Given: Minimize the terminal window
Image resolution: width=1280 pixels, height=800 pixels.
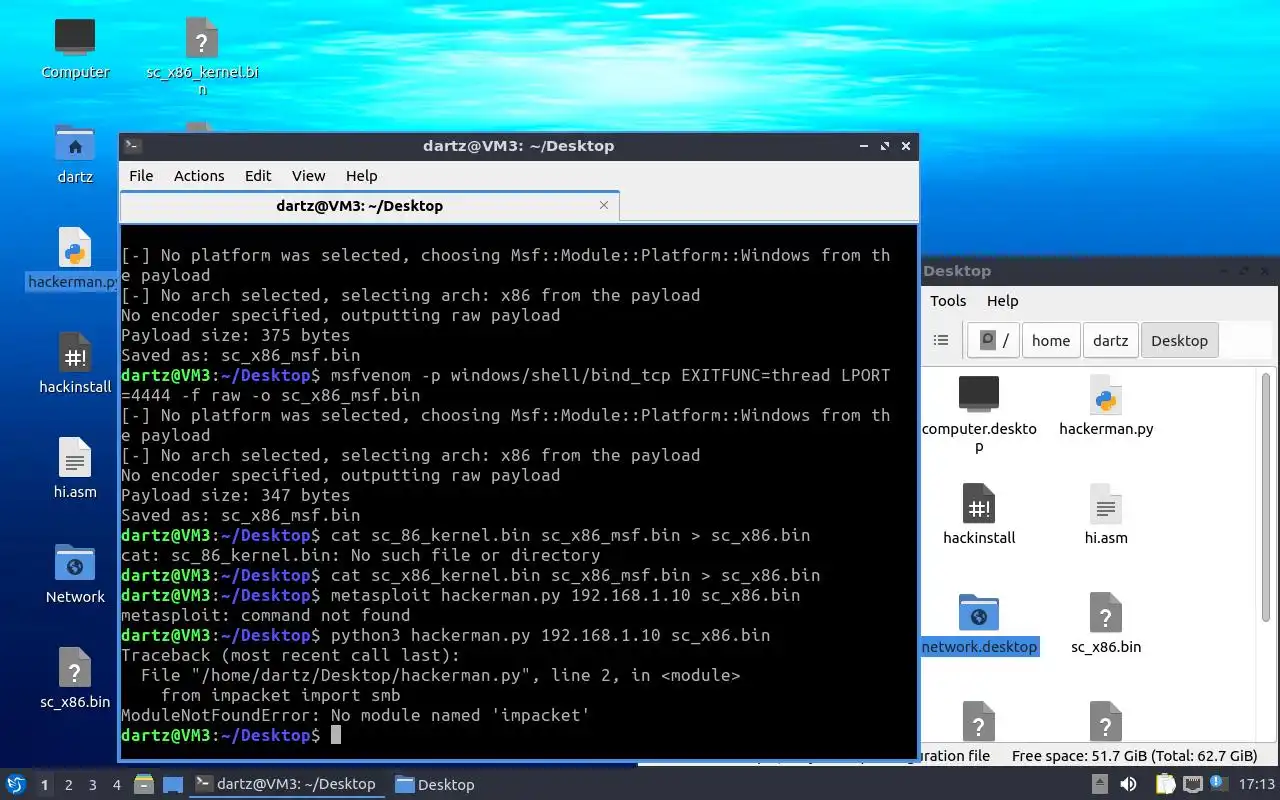Looking at the screenshot, I should click(864, 146).
